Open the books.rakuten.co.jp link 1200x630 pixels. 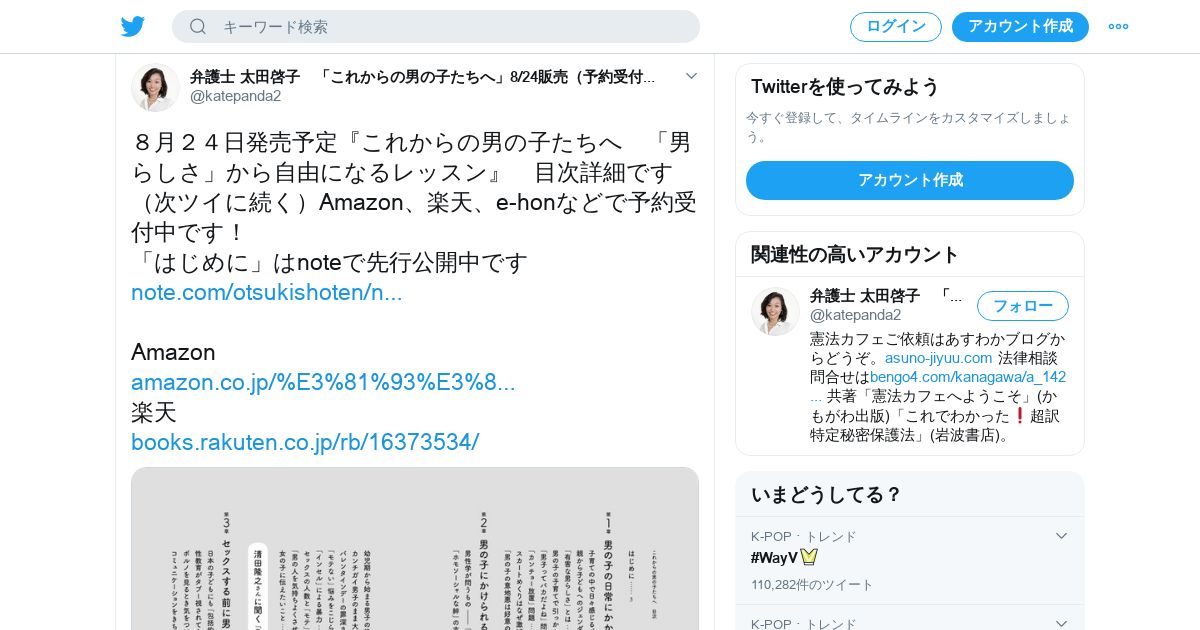(x=305, y=442)
